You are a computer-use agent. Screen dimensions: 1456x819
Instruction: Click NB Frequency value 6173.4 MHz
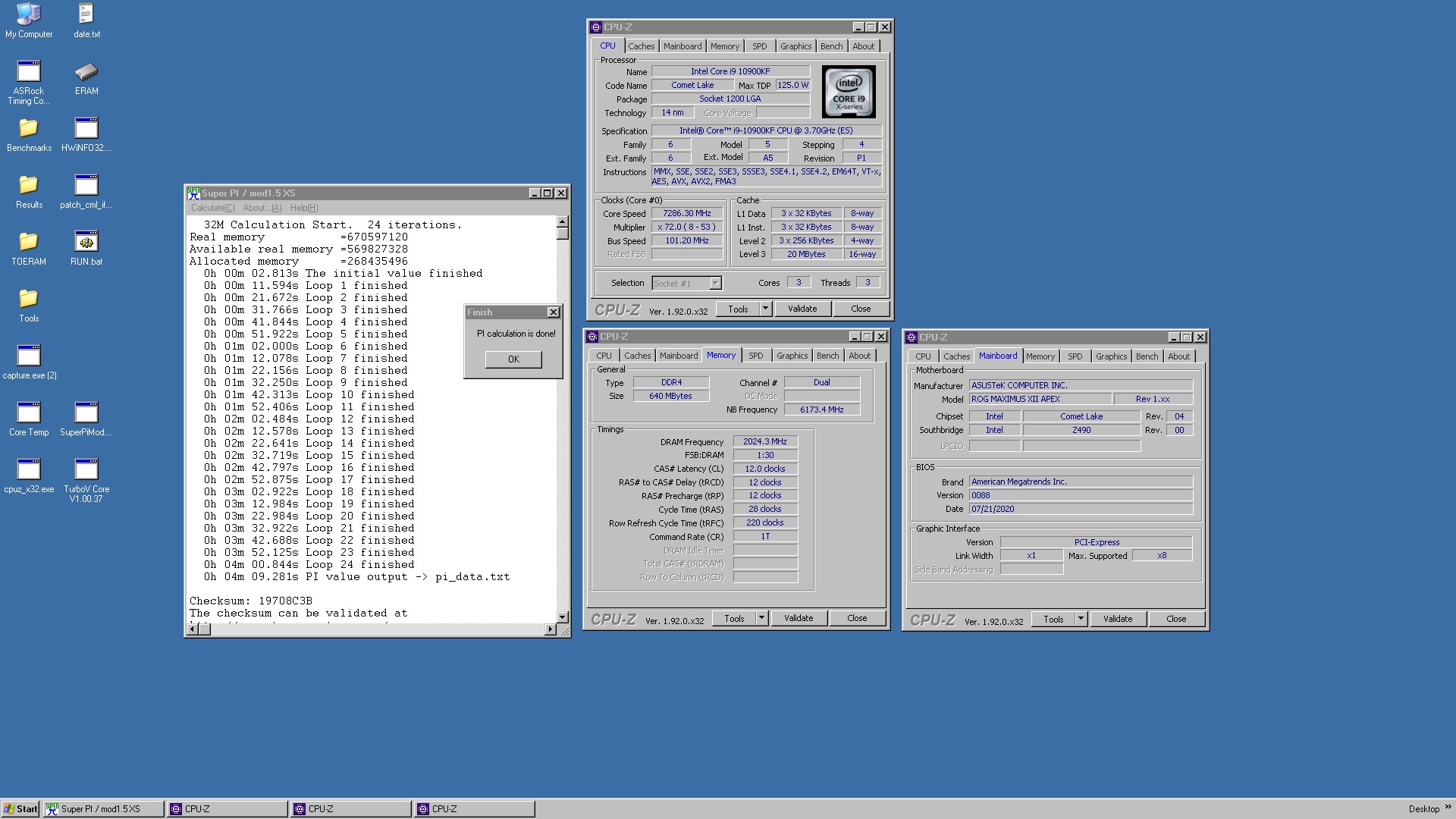[821, 409]
